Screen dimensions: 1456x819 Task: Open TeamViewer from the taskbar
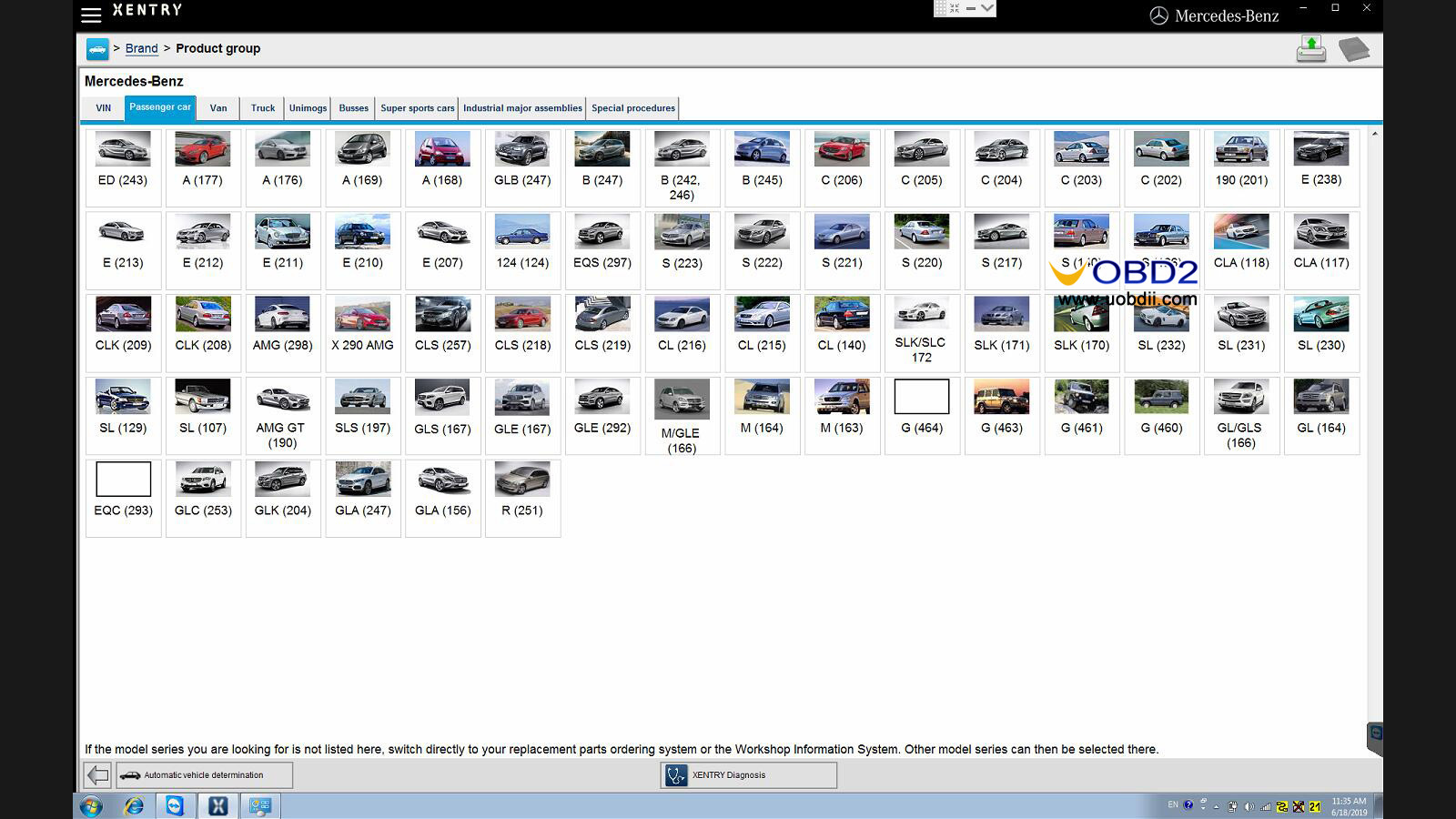(x=175, y=806)
